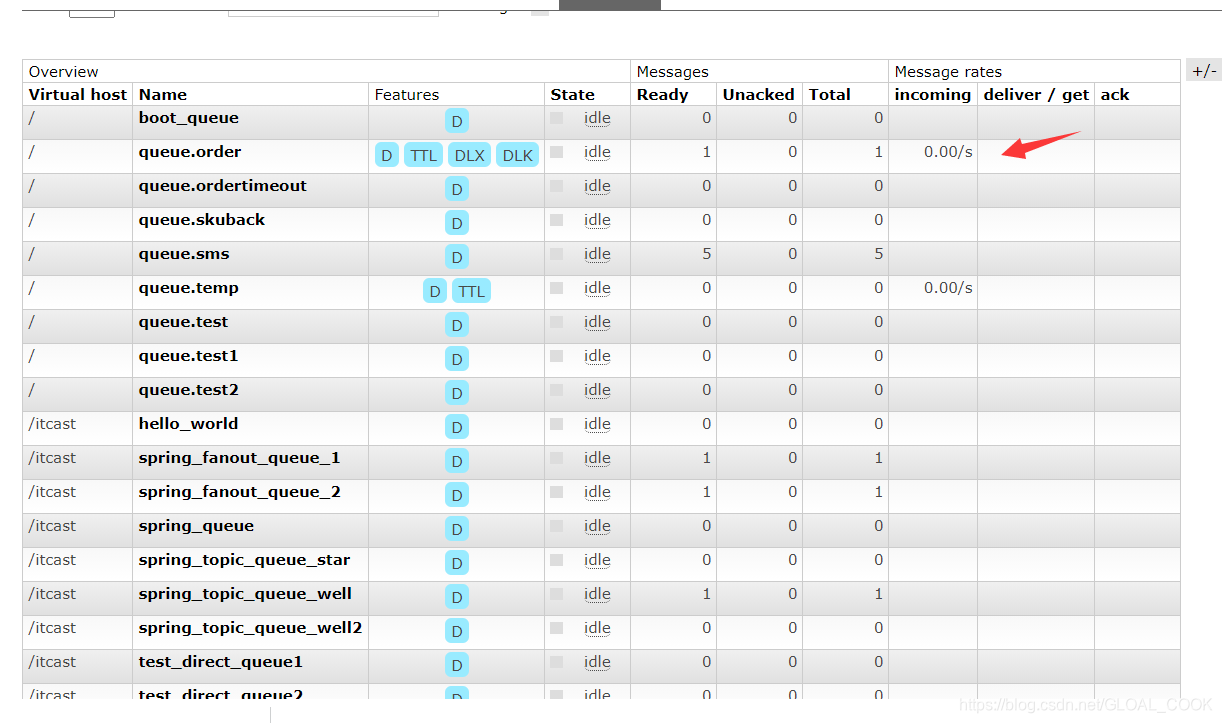Click the D badge of queue.temp
The image size is (1222, 723).
(434, 291)
